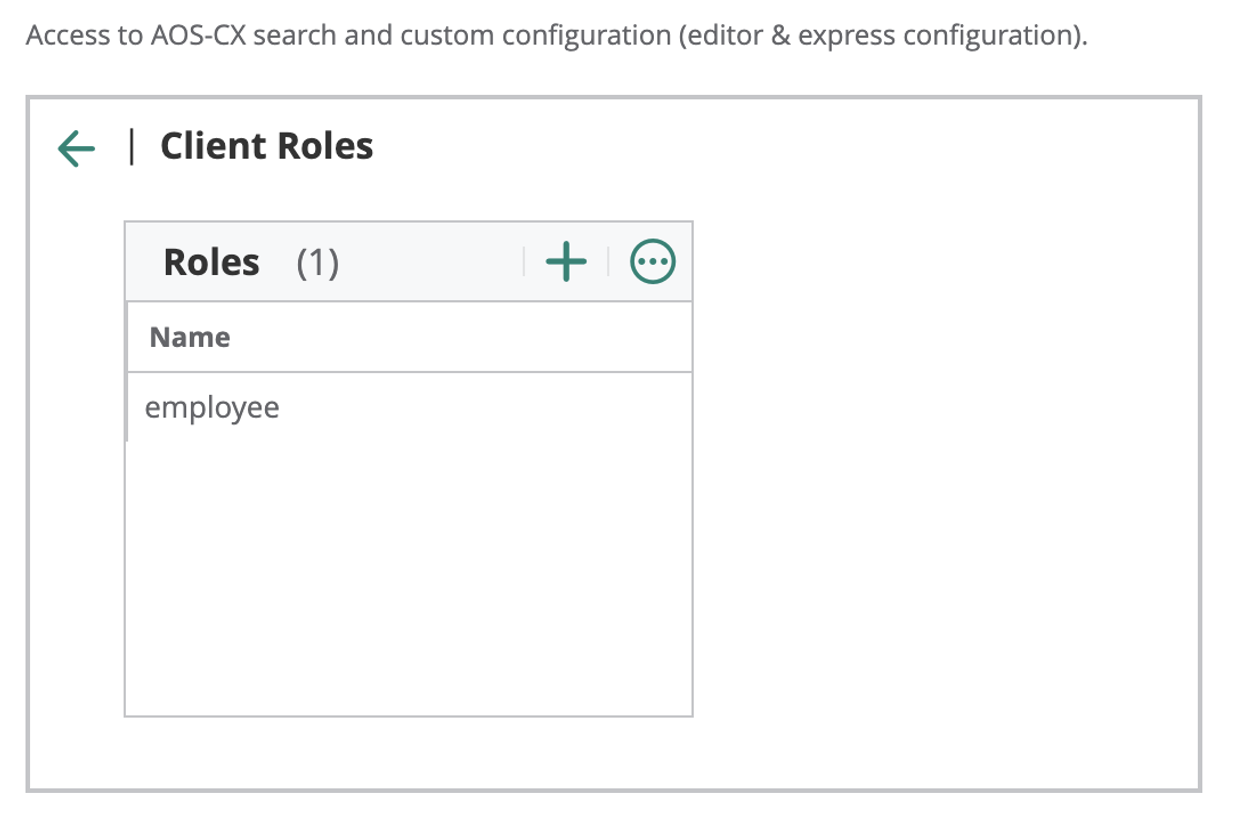Screen dimensions: 1248x816
Task: Open the circled ellipsis more-options menu
Action: [652, 262]
